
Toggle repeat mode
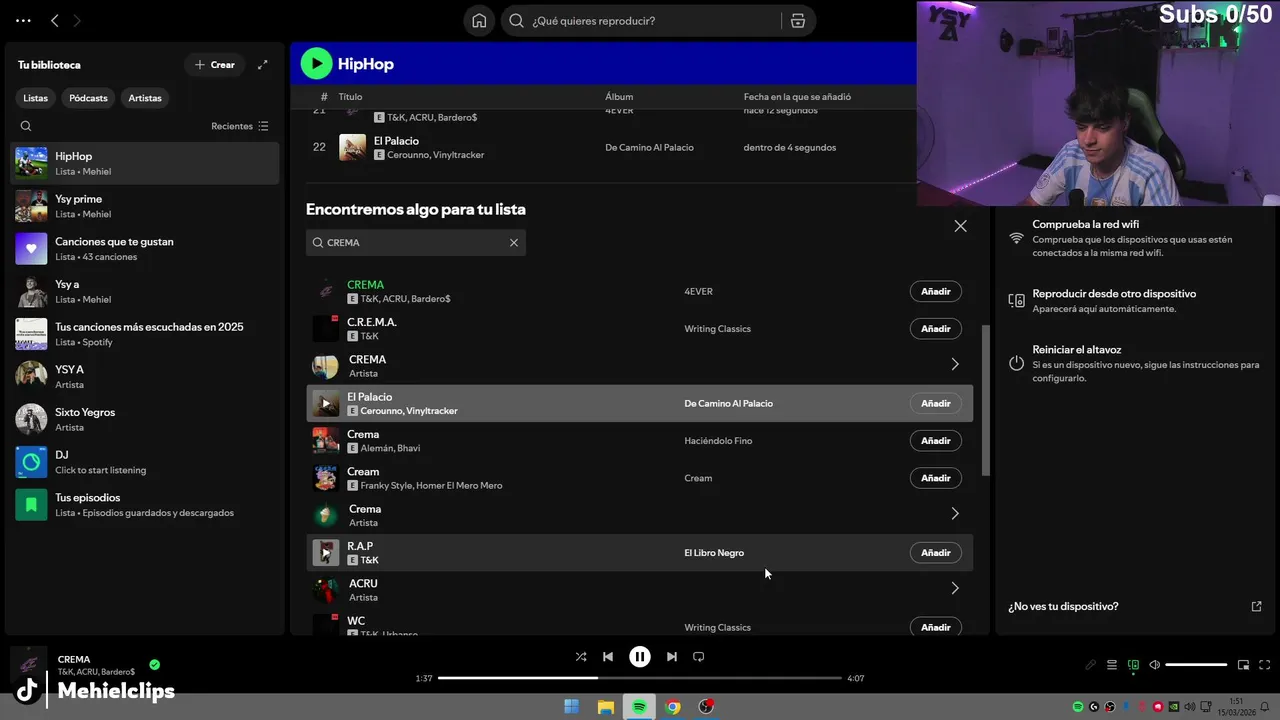coord(699,657)
